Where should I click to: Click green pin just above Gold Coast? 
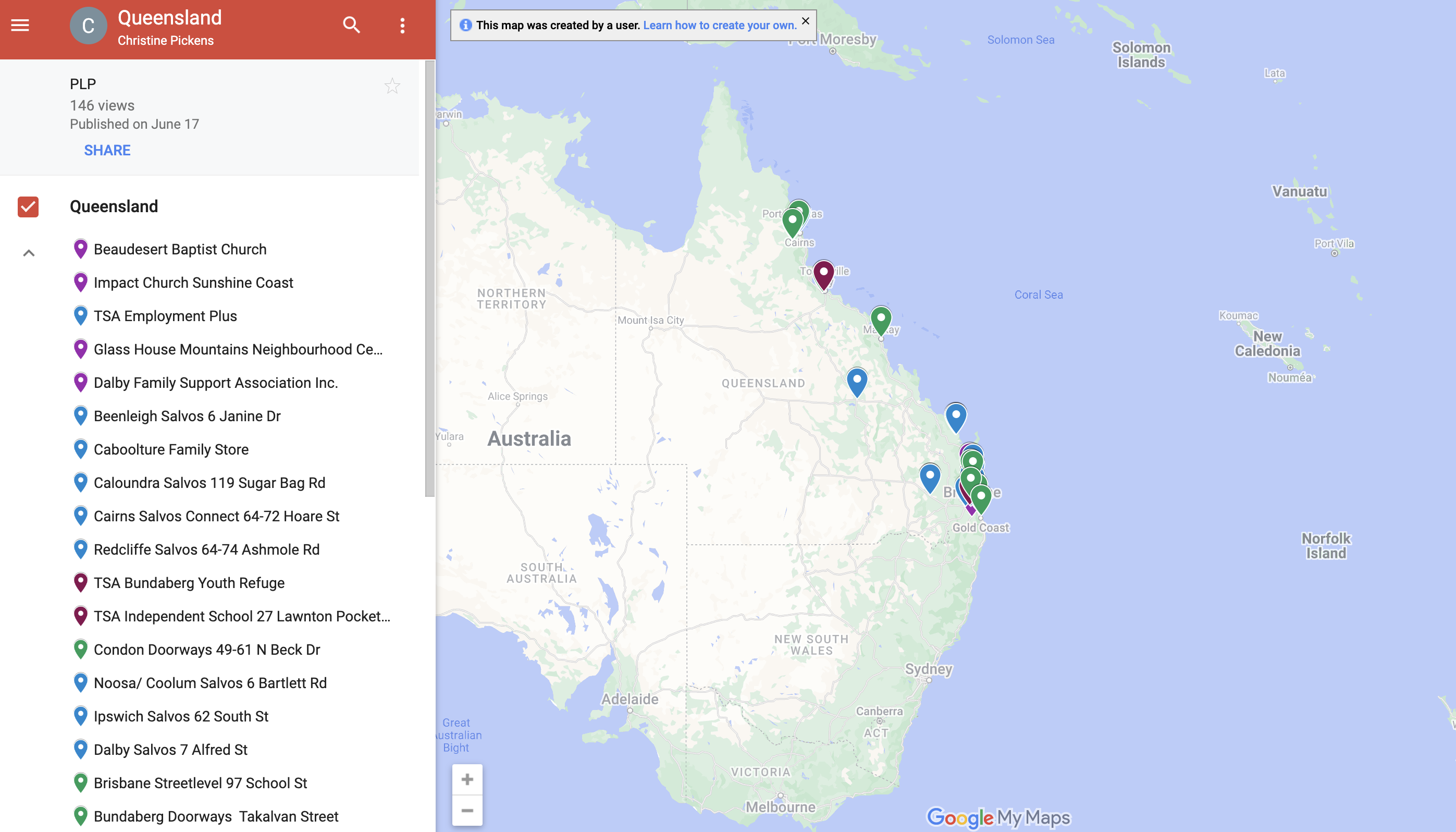981,499
